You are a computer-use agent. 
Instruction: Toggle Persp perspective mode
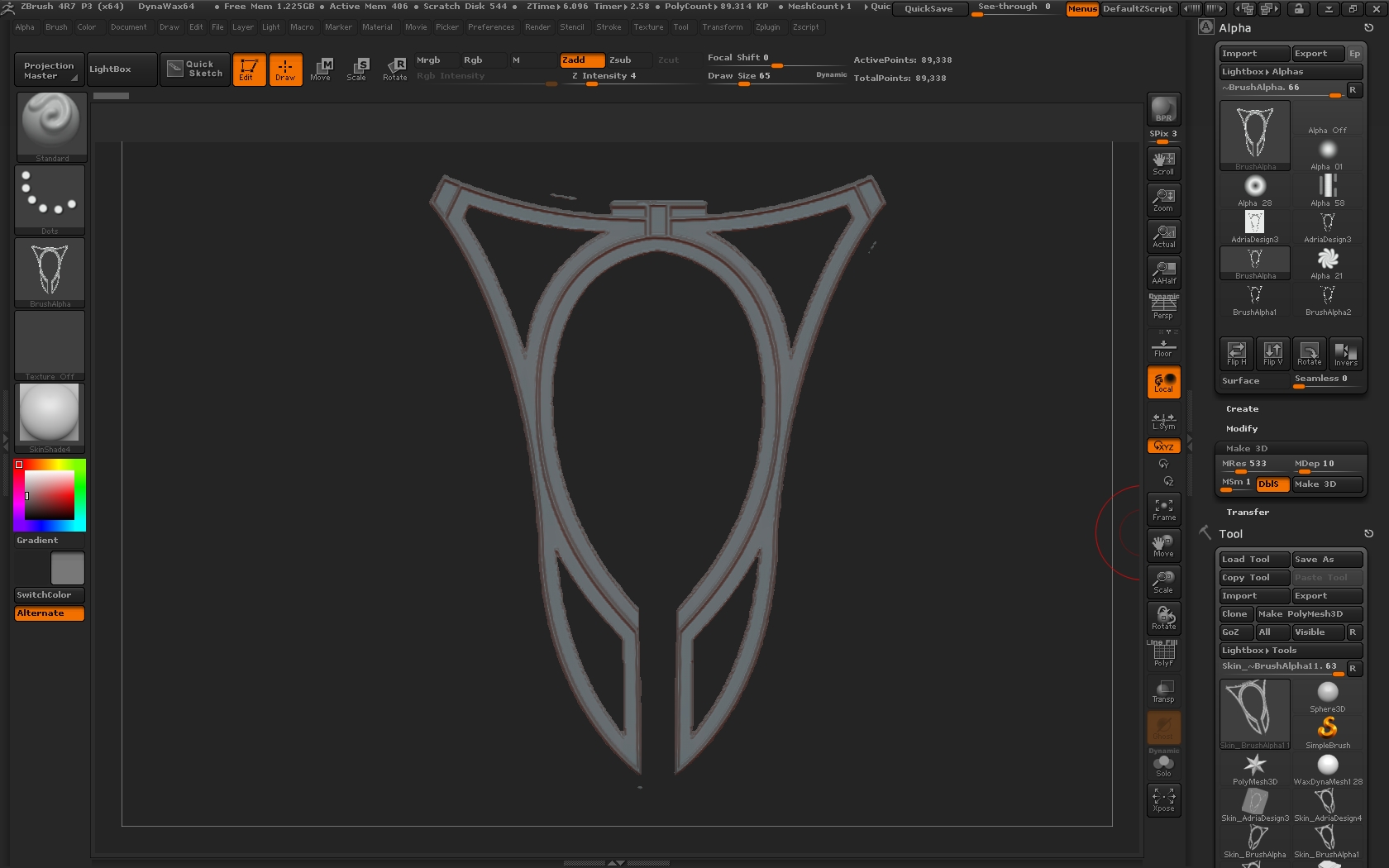[1163, 308]
